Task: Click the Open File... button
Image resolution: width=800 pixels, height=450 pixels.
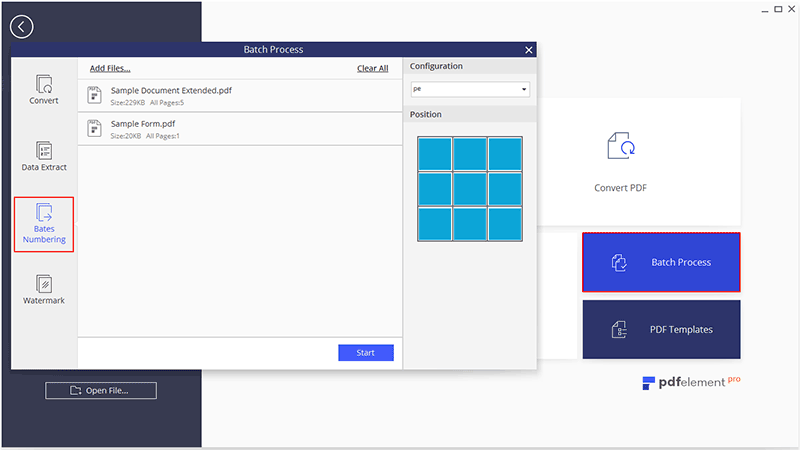Action: [x=101, y=390]
